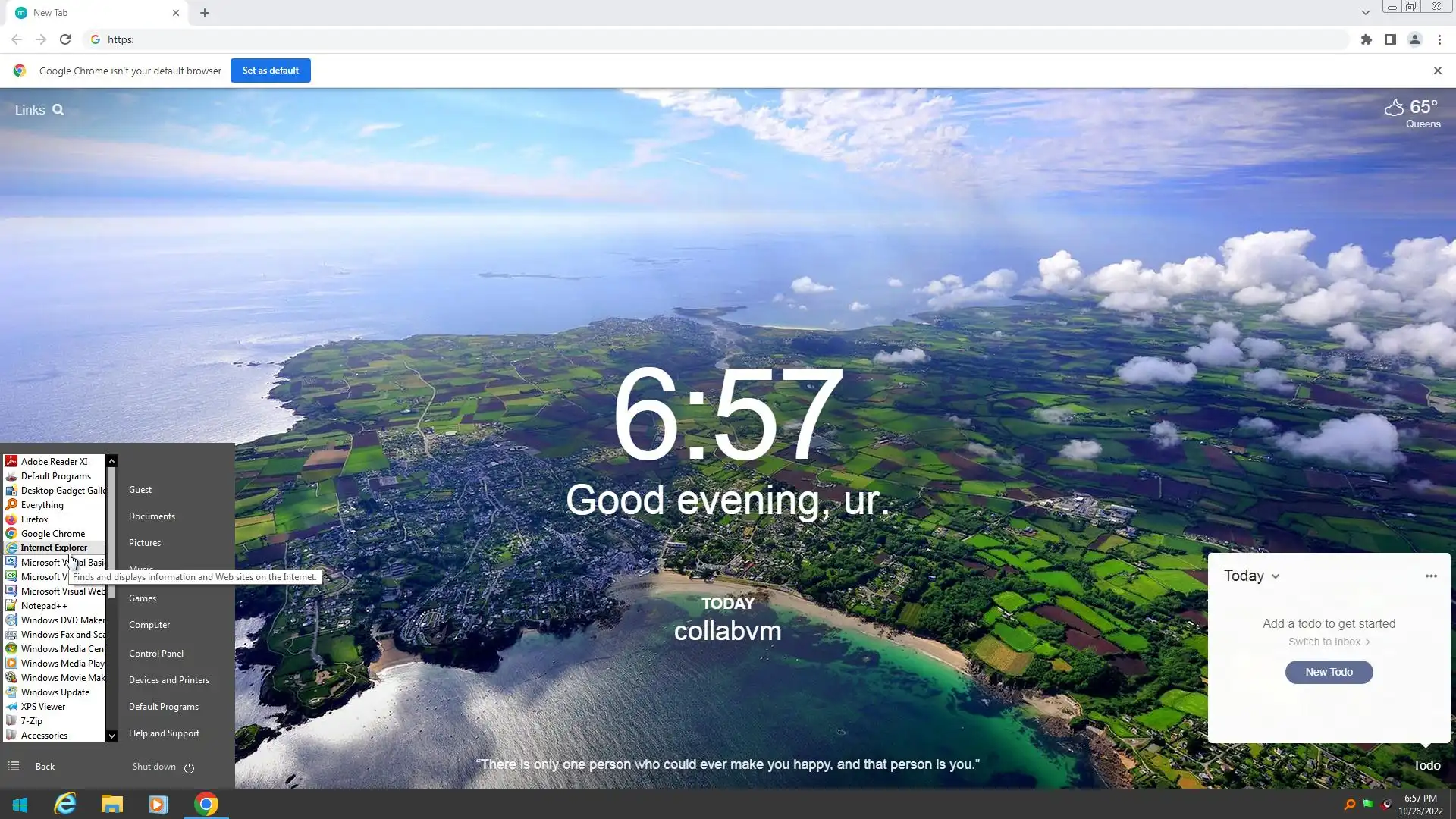Click the Windows Start button
The width and height of the screenshot is (1456, 819).
[20, 804]
